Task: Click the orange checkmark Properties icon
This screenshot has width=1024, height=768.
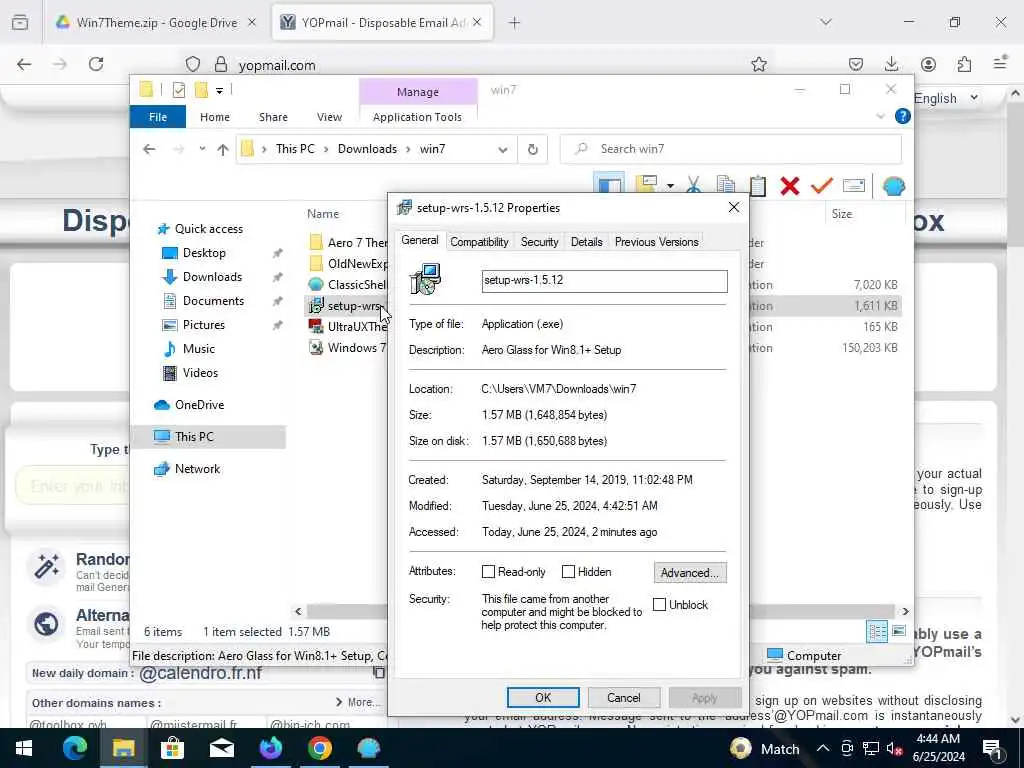Action: click(x=822, y=185)
